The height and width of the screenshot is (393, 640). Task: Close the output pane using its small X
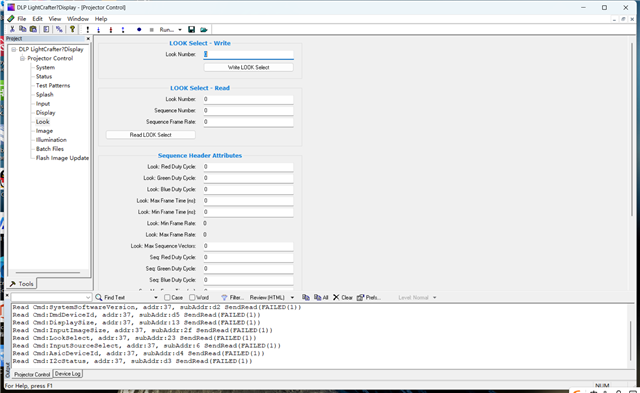(x=7, y=294)
